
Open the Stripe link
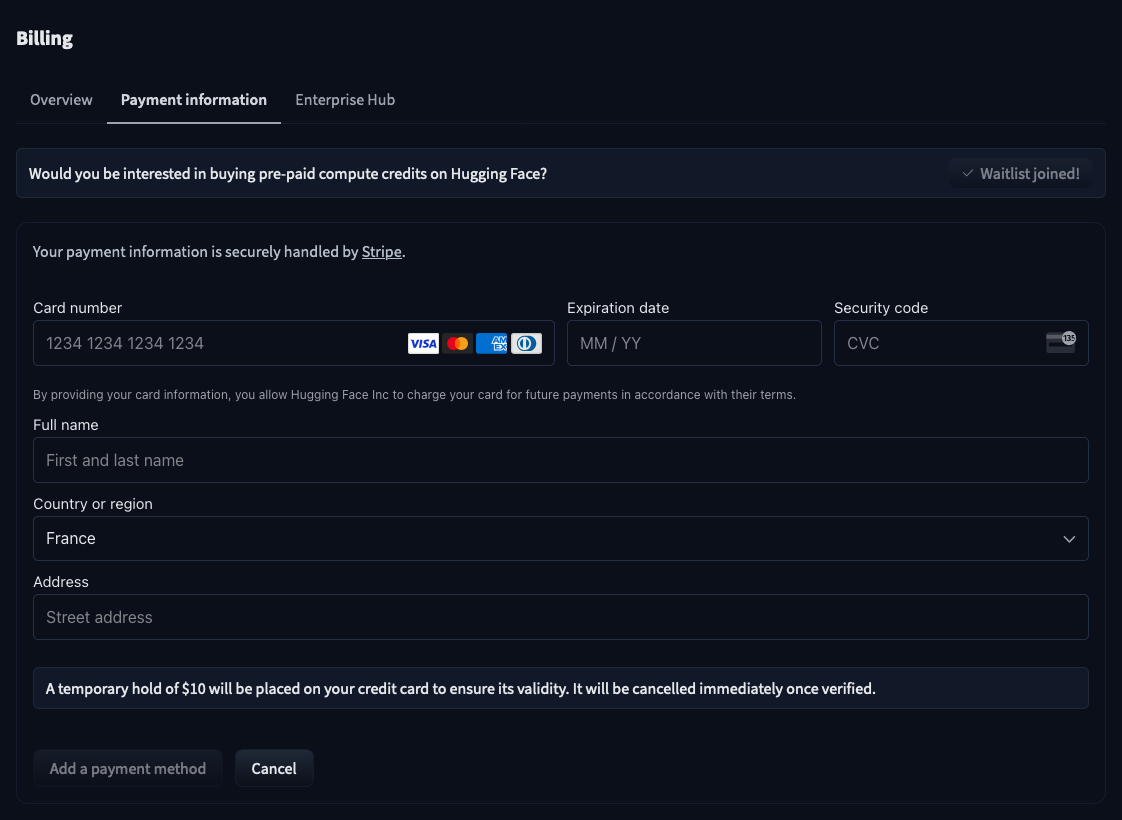pyautogui.click(x=381, y=251)
